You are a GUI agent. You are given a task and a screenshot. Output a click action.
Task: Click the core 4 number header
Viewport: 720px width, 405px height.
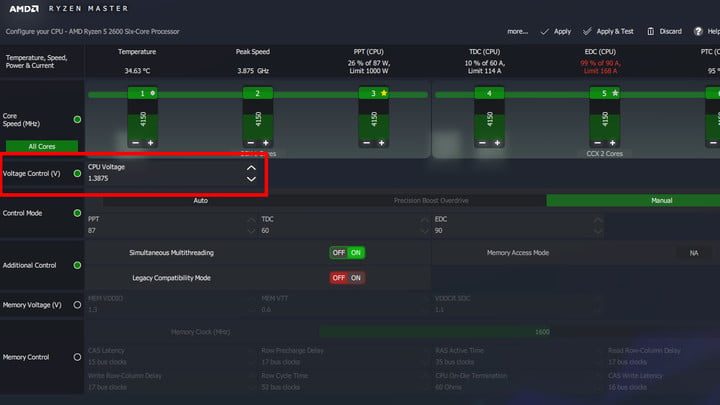tap(489, 93)
